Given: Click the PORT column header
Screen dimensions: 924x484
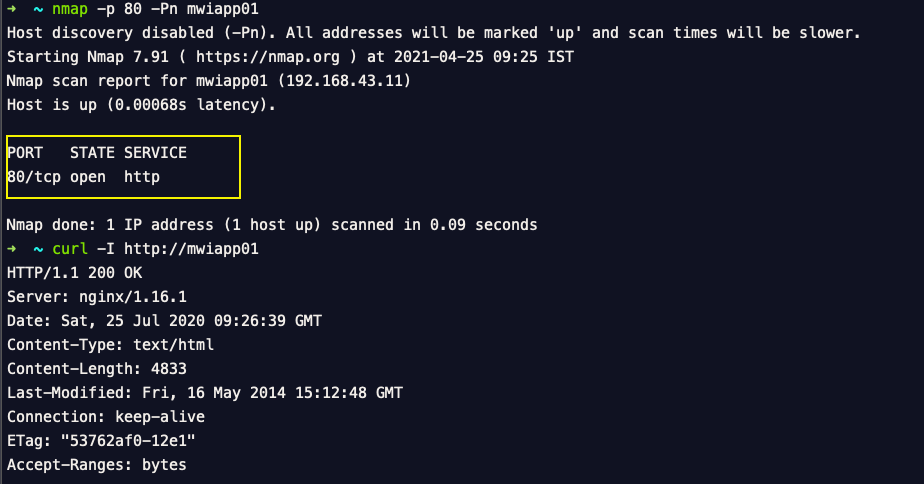Looking at the screenshot, I should (25, 153).
